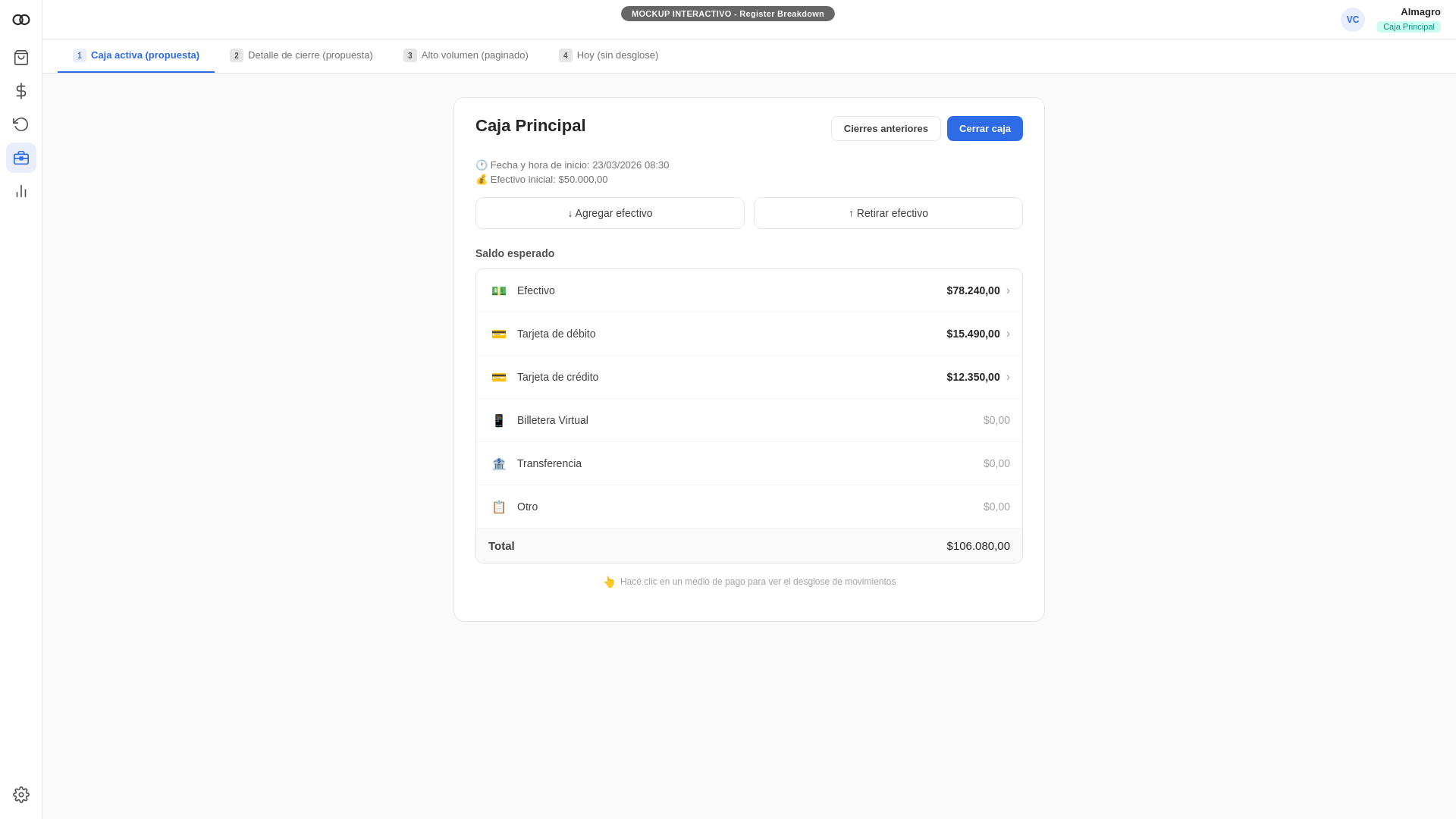Image resolution: width=1456 pixels, height=819 pixels.
Task: Click the Billetera Virtual label
Action: pyautogui.click(x=553, y=420)
